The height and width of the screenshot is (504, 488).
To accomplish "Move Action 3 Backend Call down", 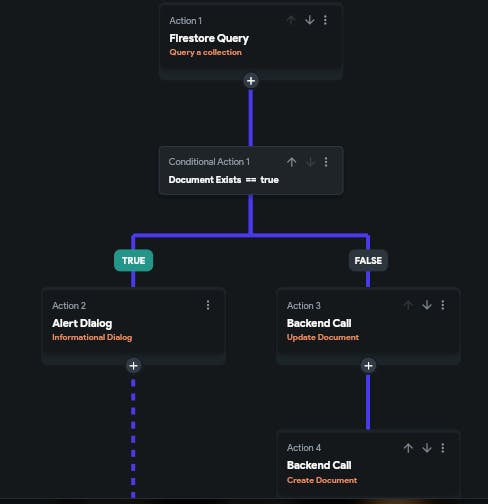I will pyautogui.click(x=427, y=305).
